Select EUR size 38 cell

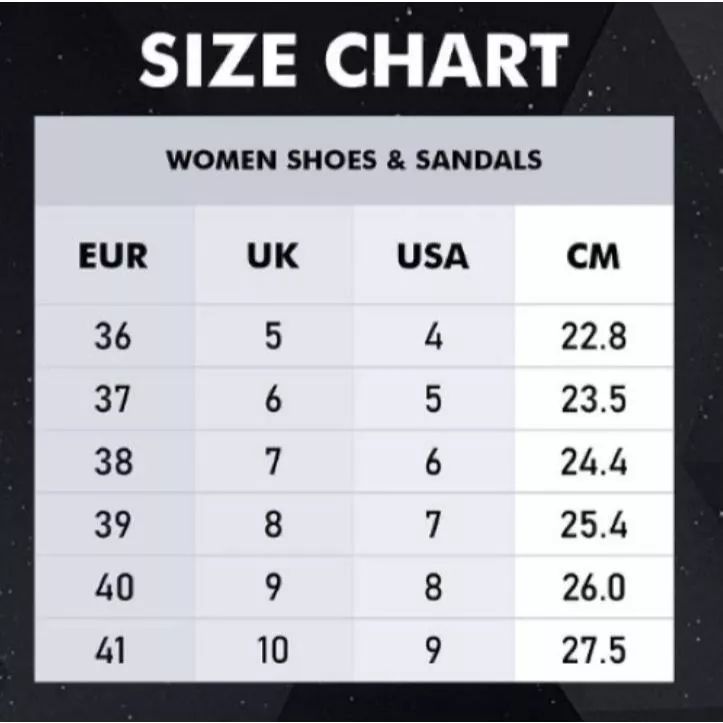112,462
